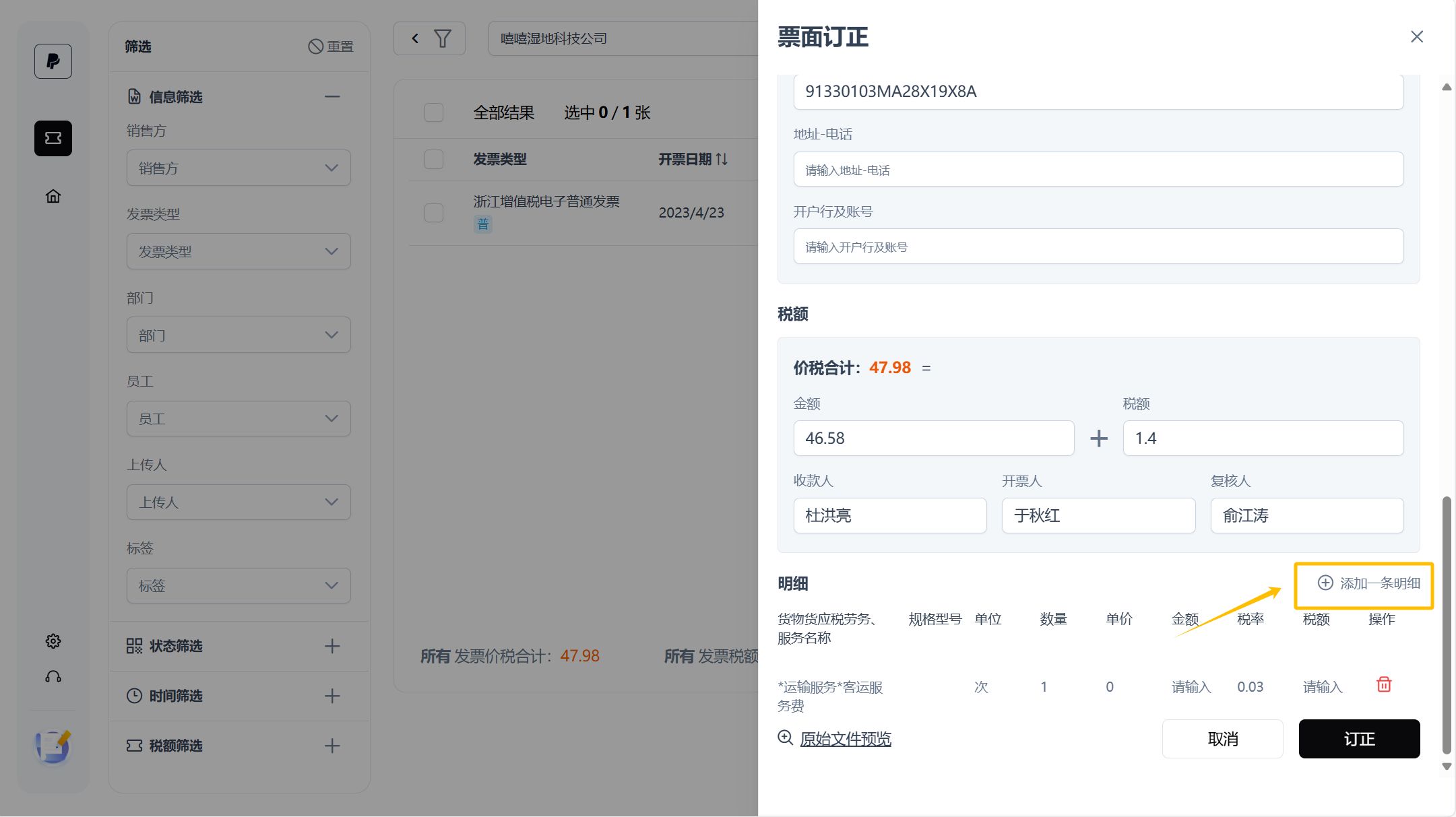Delete the 运输服务 detail row with trash icon

[x=1384, y=684]
